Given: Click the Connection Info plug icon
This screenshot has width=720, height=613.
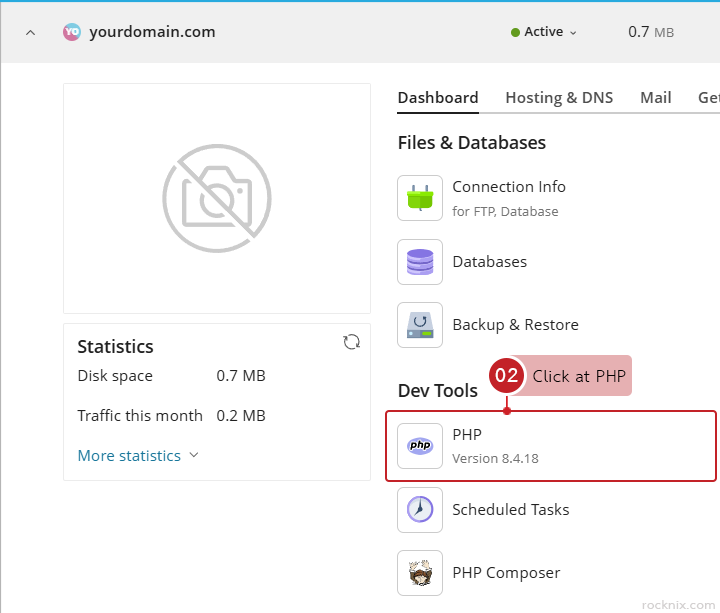Looking at the screenshot, I should point(420,198).
